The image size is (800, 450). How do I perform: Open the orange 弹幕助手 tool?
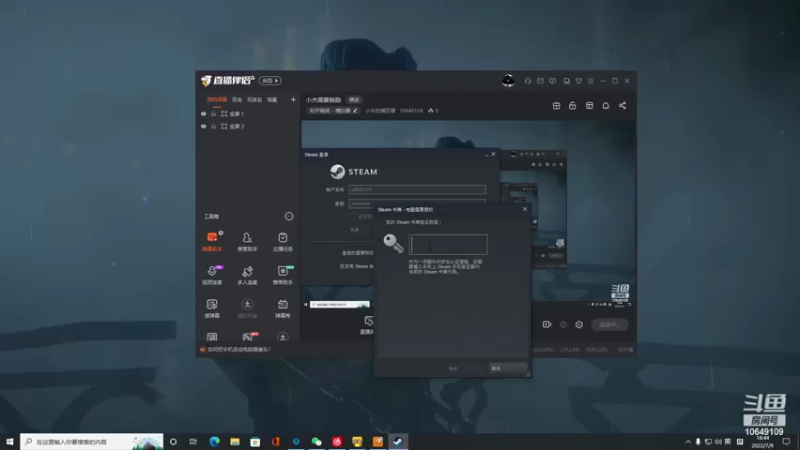212,241
